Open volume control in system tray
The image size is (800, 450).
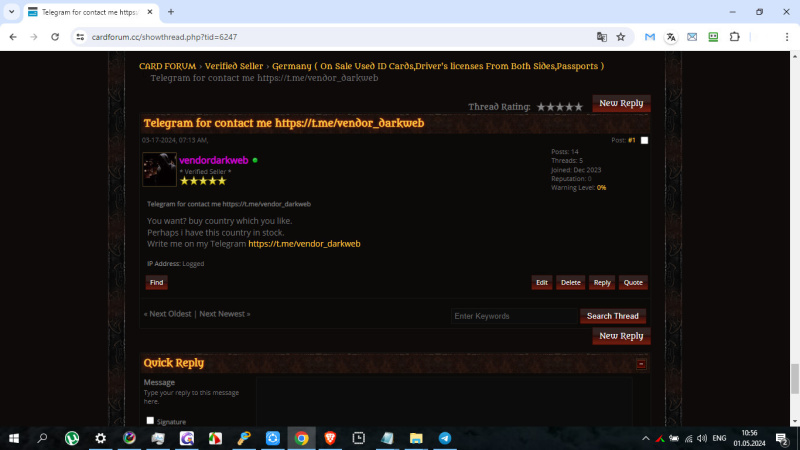(x=702, y=438)
